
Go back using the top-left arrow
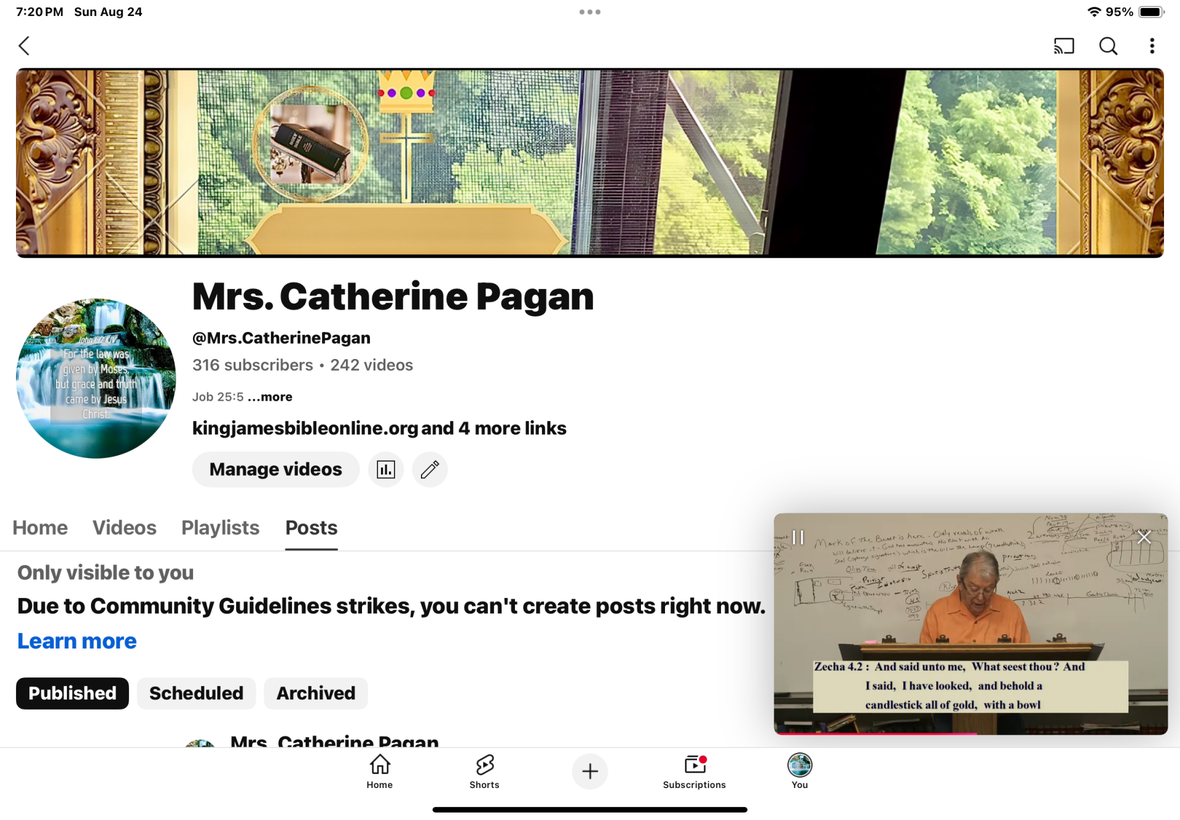[24, 46]
